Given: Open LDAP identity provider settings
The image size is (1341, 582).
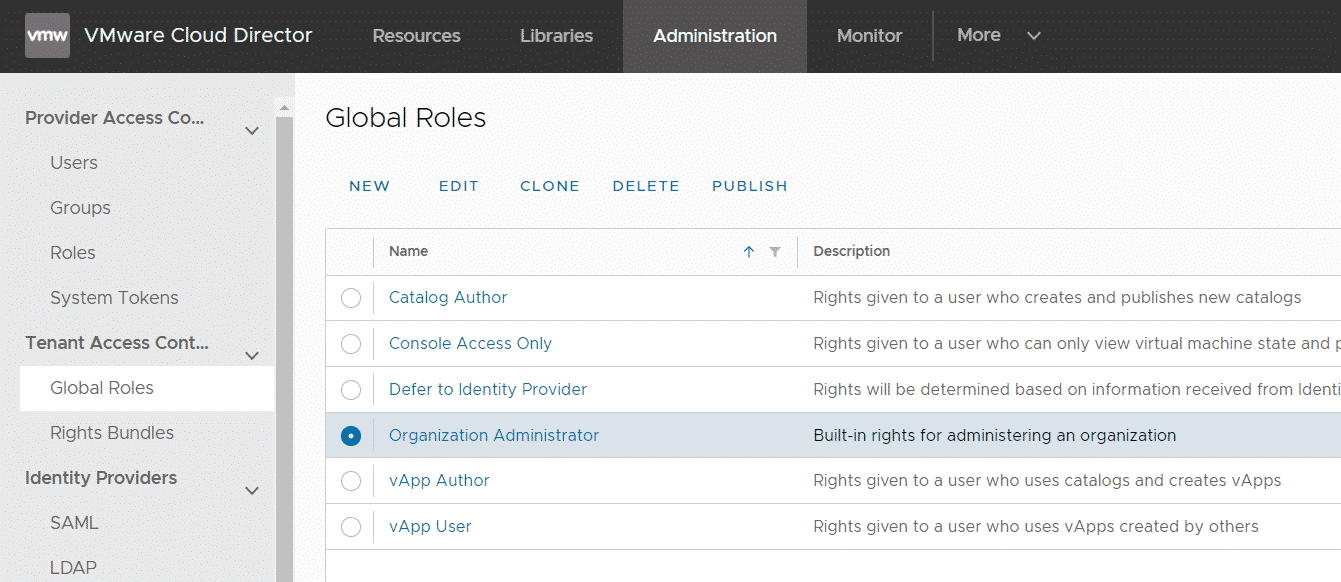Looking at the screenshot, I should [73, 568].
